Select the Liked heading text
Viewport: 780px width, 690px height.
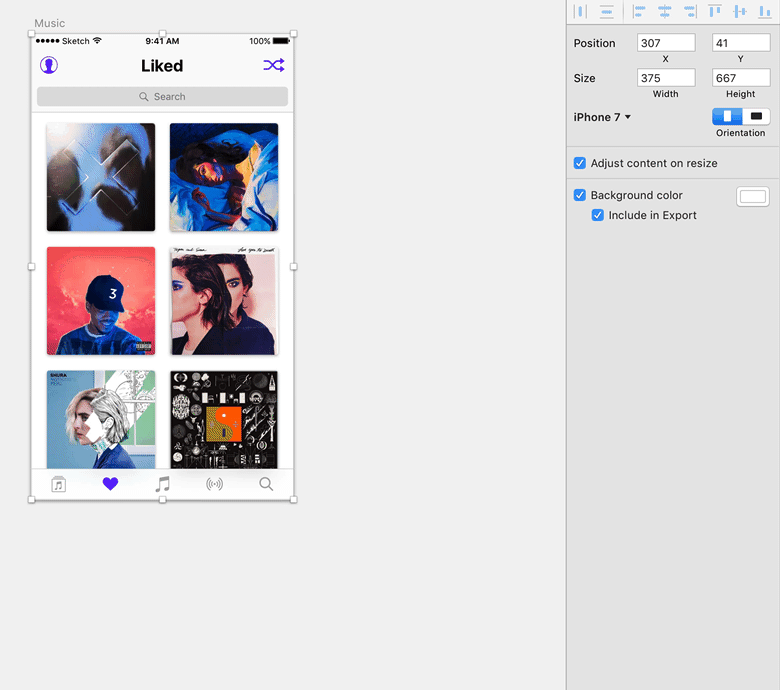click(162, 66)
